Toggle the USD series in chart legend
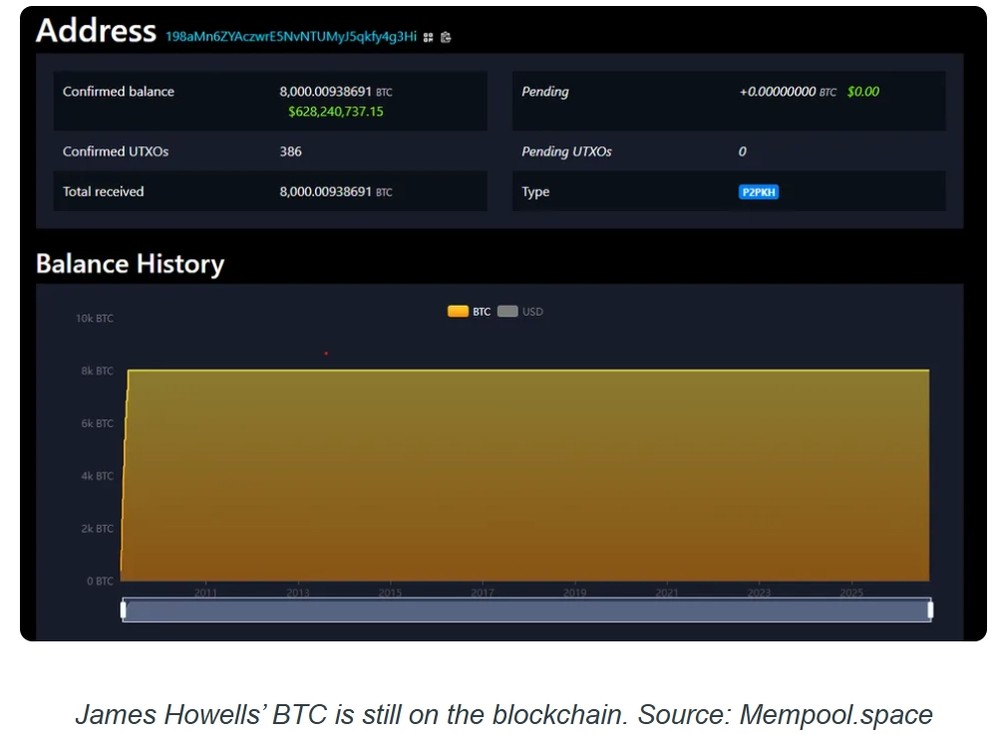 click(520, 311)
